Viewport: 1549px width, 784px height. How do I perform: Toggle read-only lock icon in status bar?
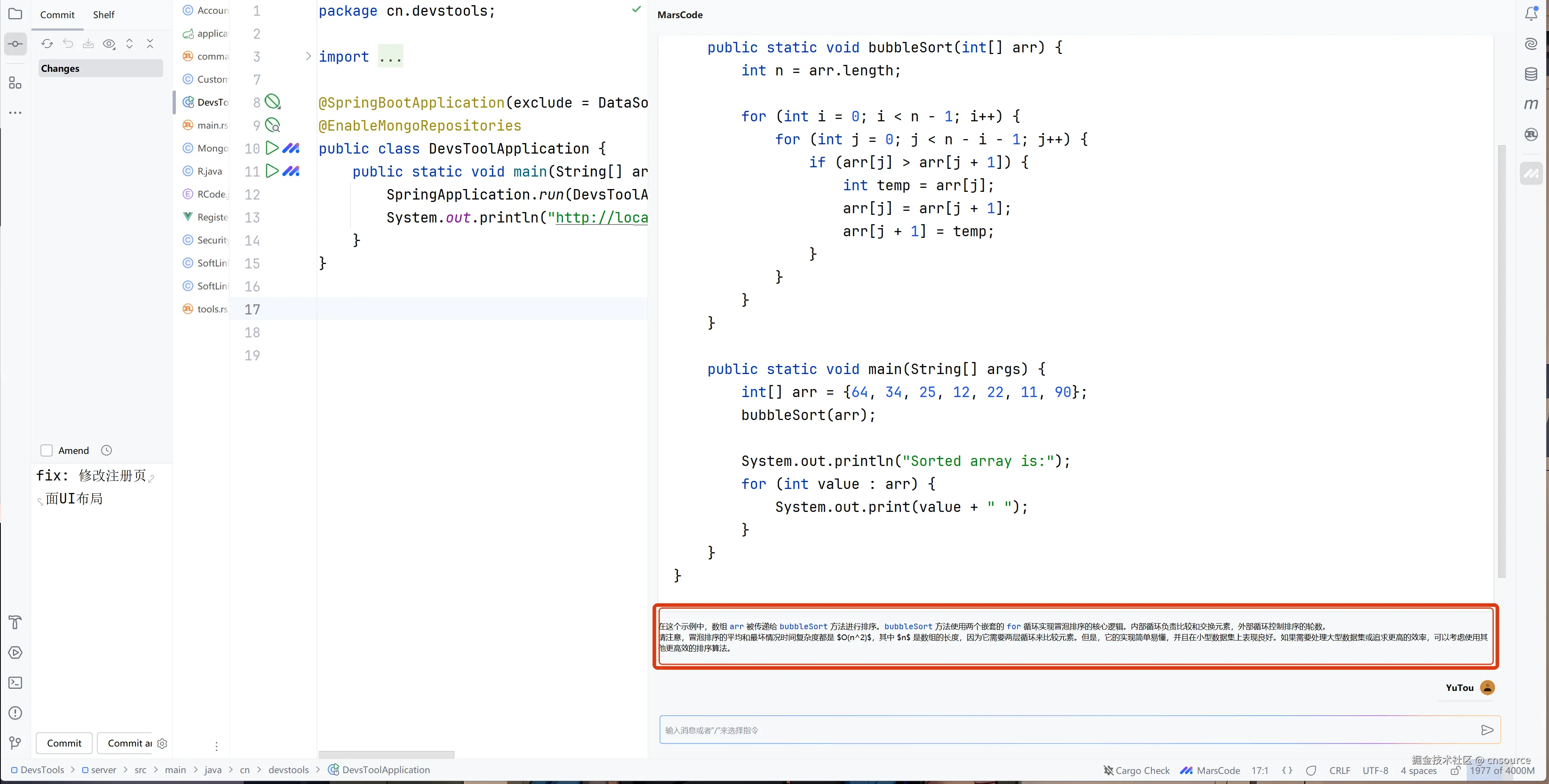point(1455,770)
